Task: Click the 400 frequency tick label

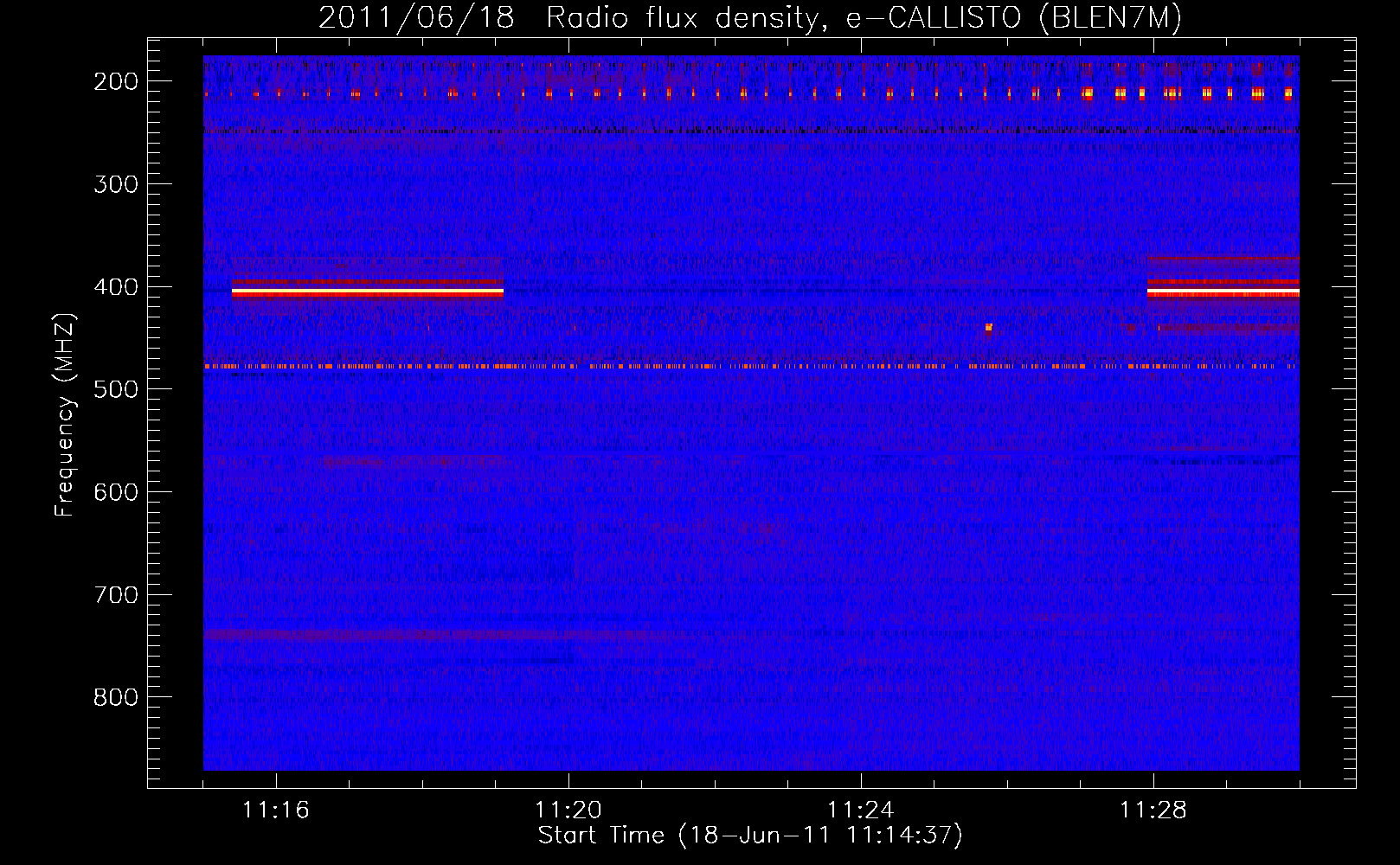Action: (115, 287)
